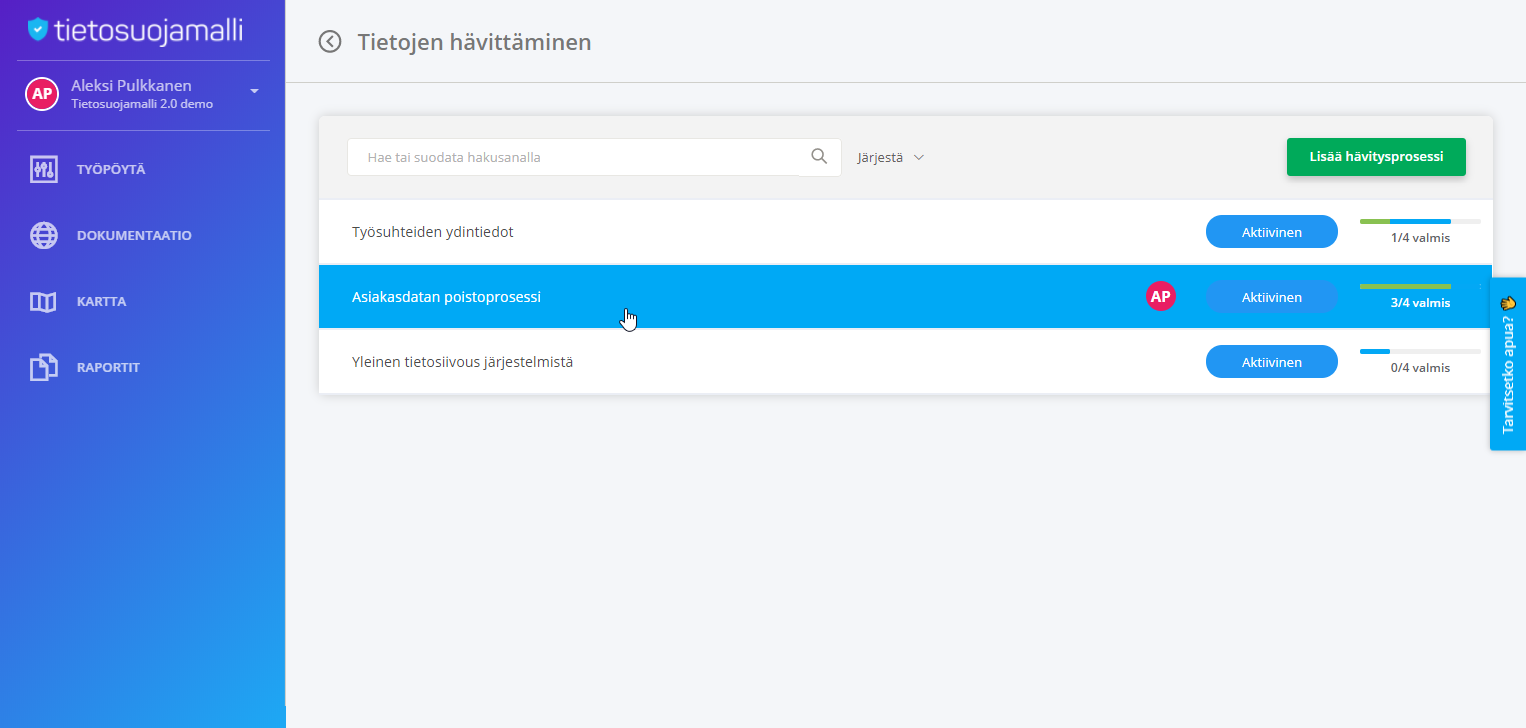Image resolution: width=1526 pixels, height=728 pixels.
Task: Click Lisää hävitysprosessi button
Action: tap(1376, 157)
